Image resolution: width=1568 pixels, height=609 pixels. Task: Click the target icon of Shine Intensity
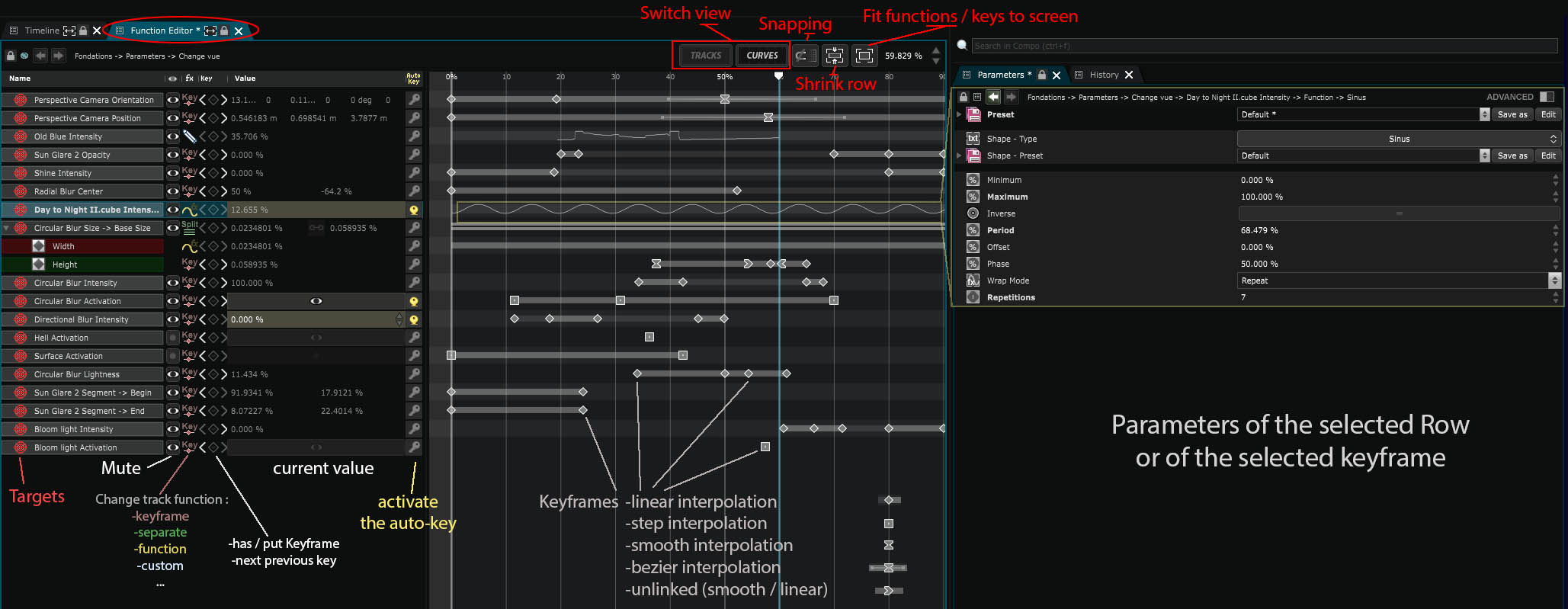(x=21, y=173)
